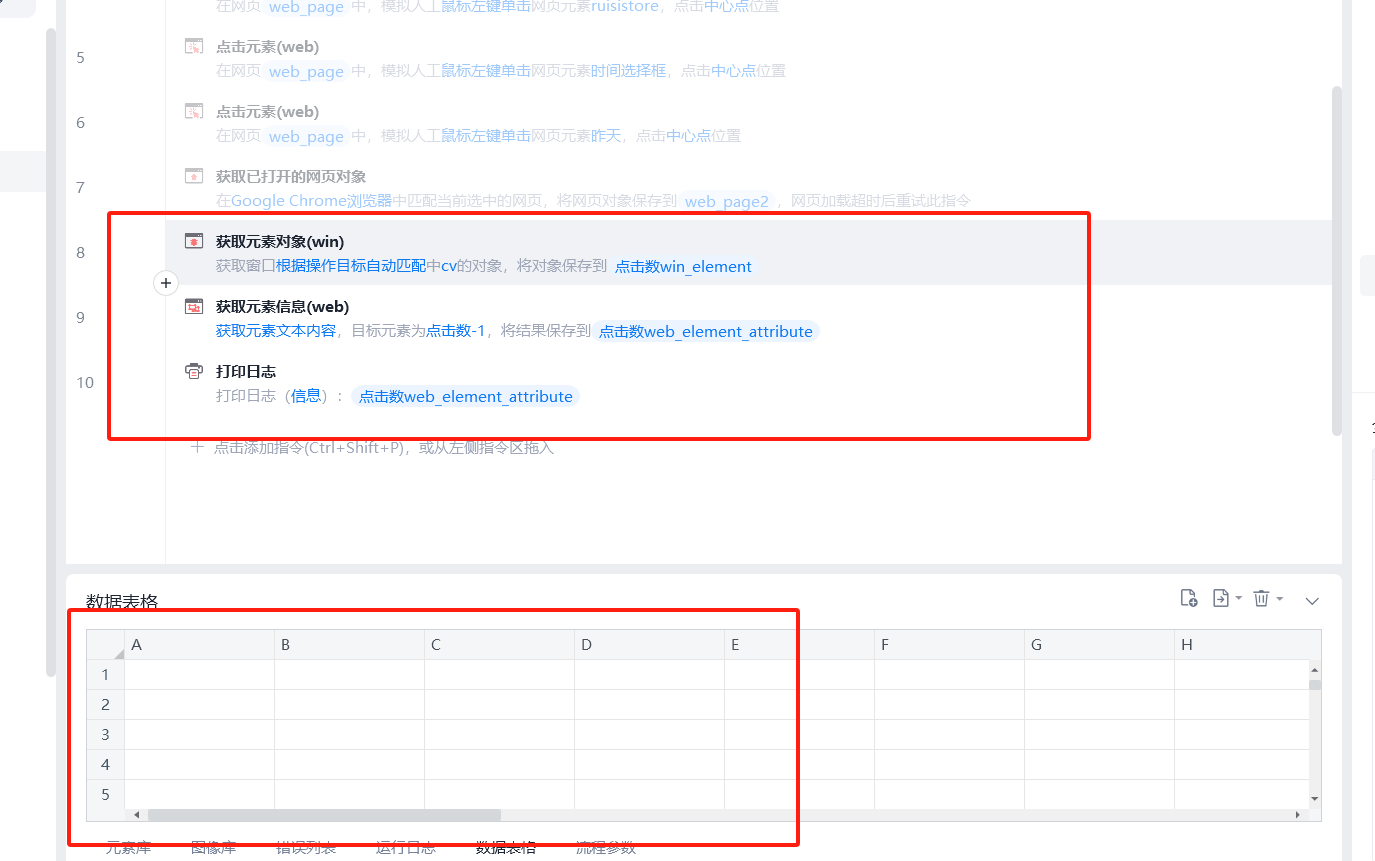Switch to the 流程参数 tab
Viewport: 1375px width, 861px height.
(606, 848)
